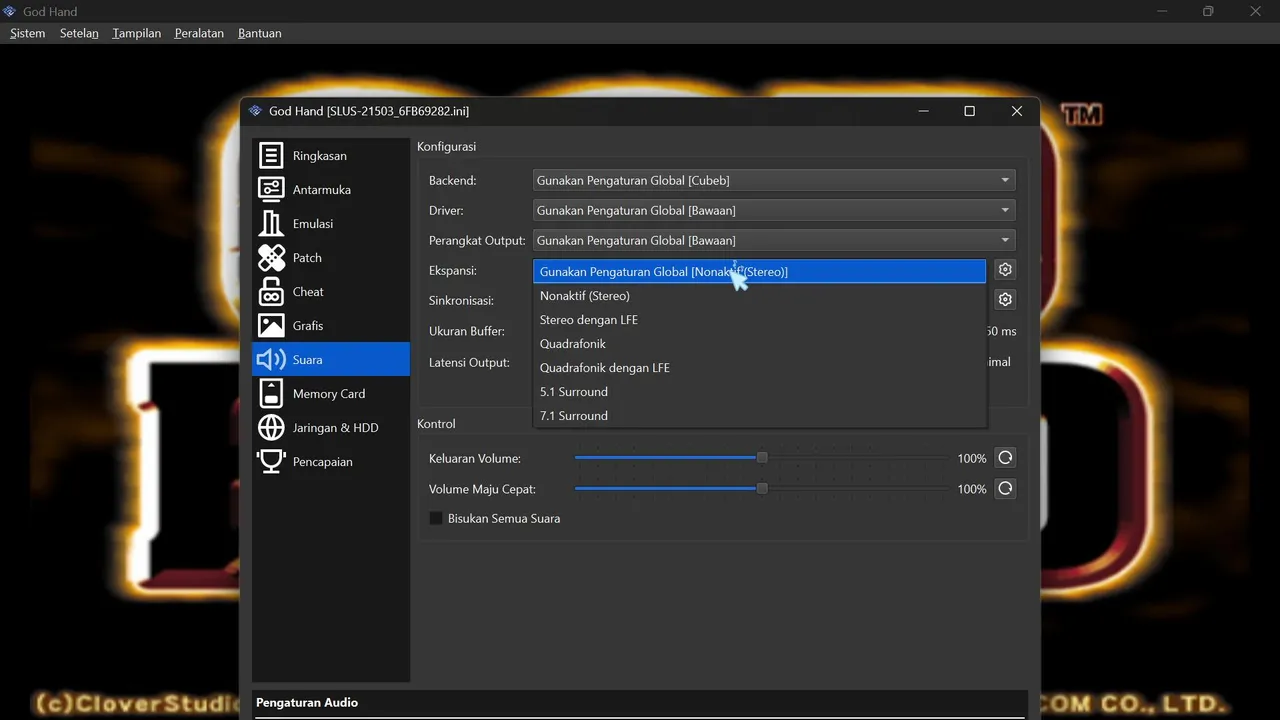Click the Jaringan & HDD globe icon
The height and width of the screenshot is (720, 1280).
coord(271,428)
